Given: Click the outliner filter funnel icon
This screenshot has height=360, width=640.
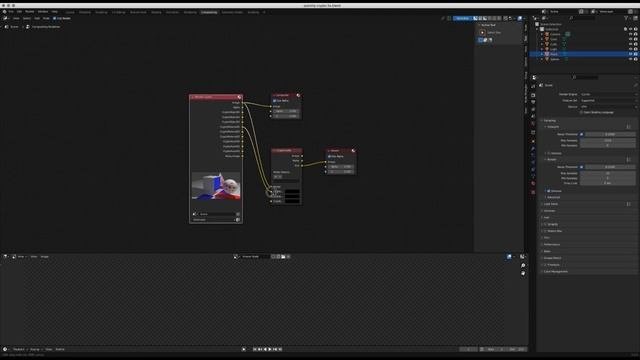Looking at the screenshot, I should click(x=626, y=18).
